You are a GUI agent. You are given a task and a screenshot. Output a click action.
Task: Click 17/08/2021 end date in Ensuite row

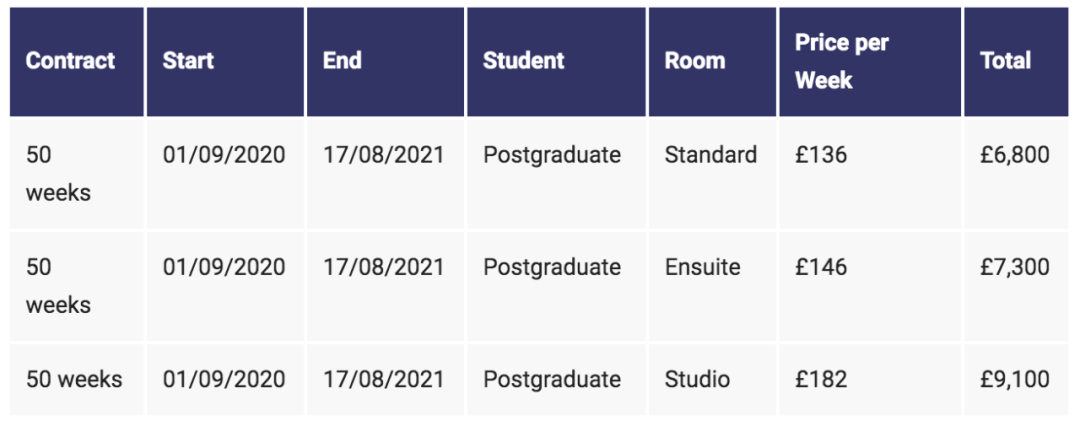coord(384,267)
